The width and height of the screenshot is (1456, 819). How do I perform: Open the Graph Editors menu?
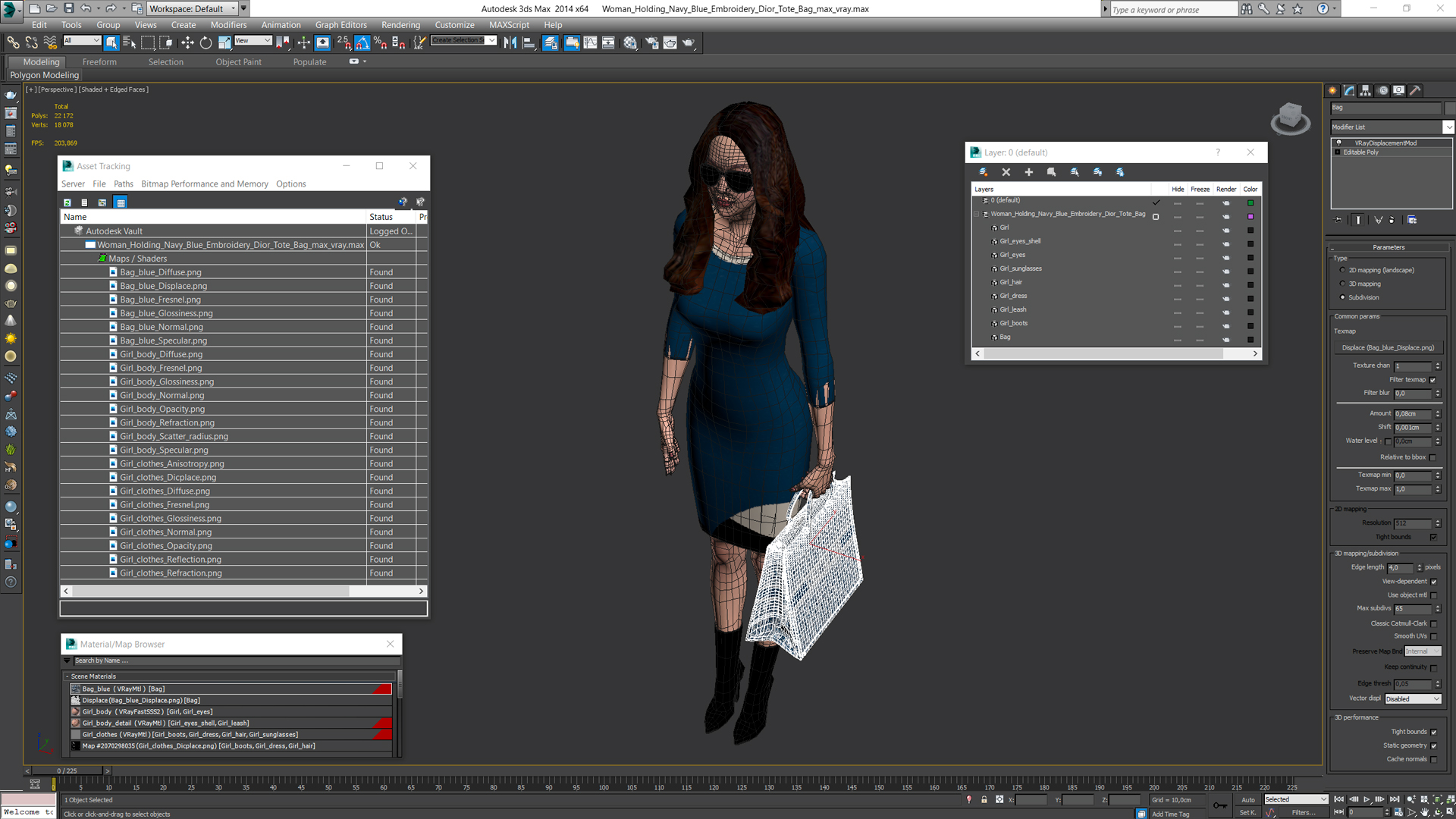340,25
